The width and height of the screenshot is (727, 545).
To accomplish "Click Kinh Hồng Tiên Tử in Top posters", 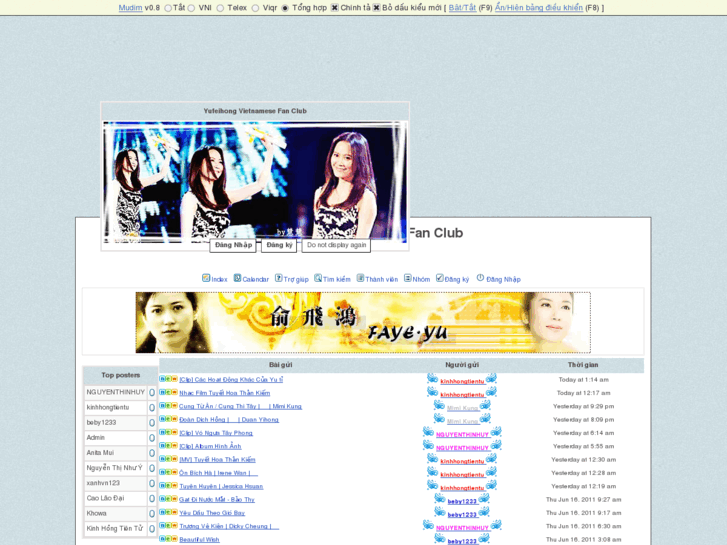I will point(115,528).
